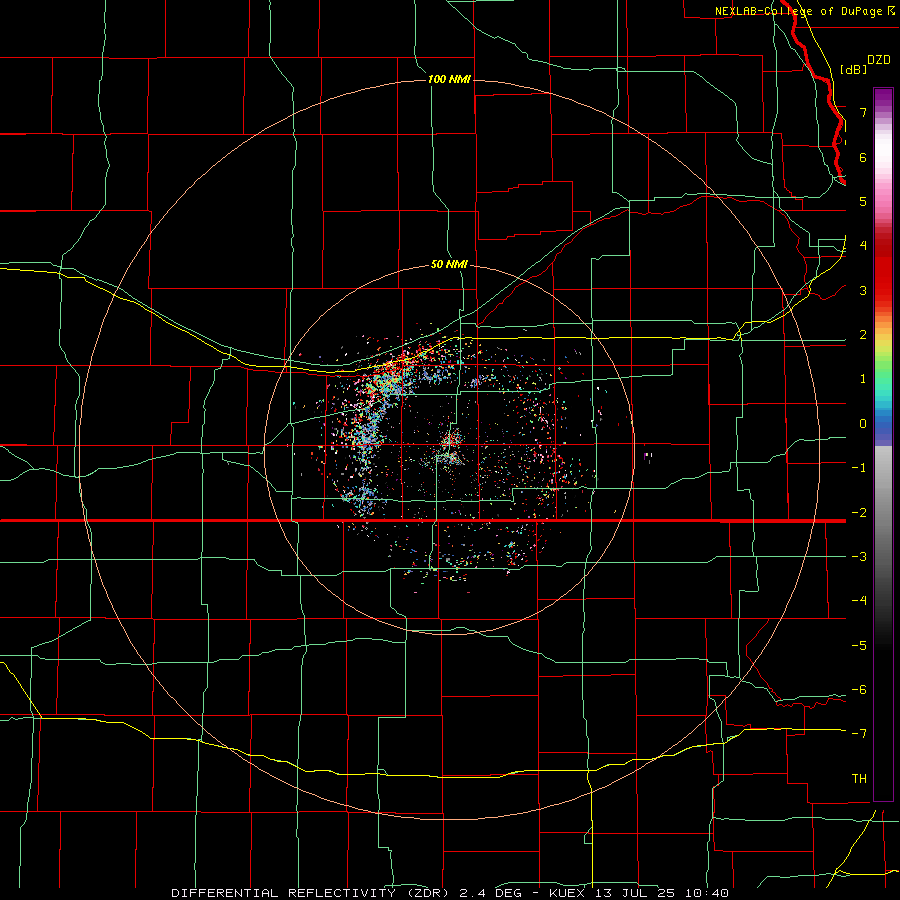The image size is (900, 900).
Task: Click the -1 value on color scale
Action: [x=859, y=468]
